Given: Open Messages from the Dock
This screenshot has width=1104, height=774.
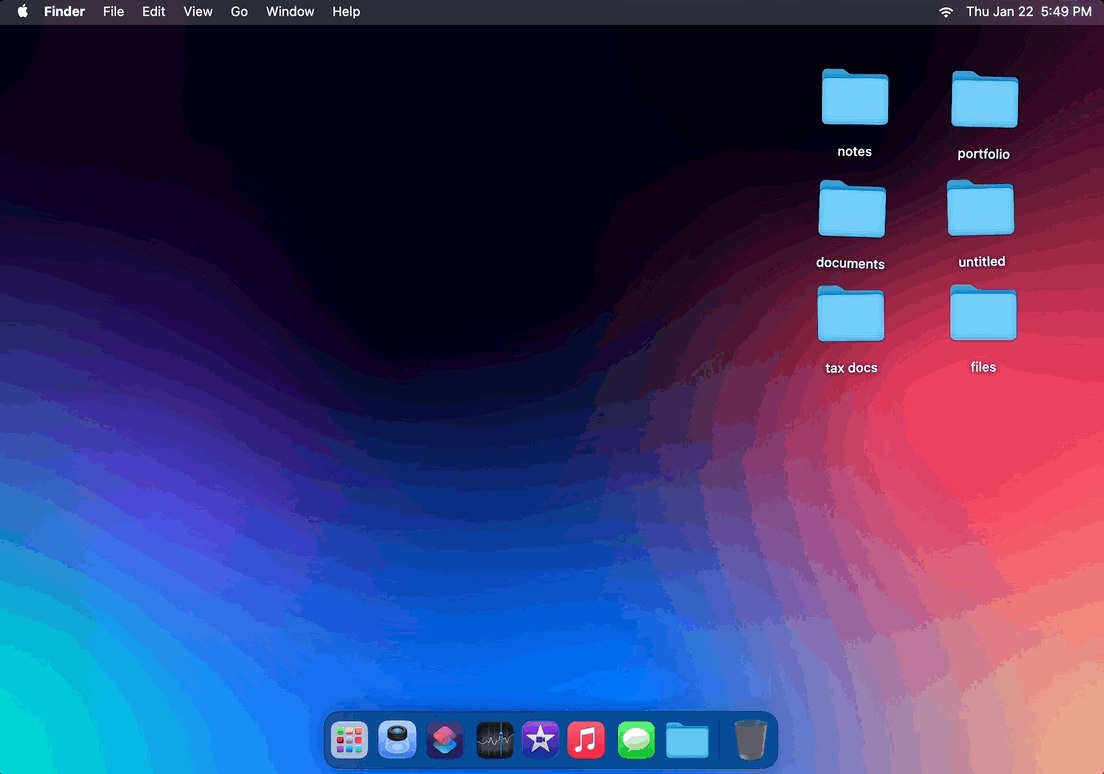Looking at the screenshot, I should [636, 740].
